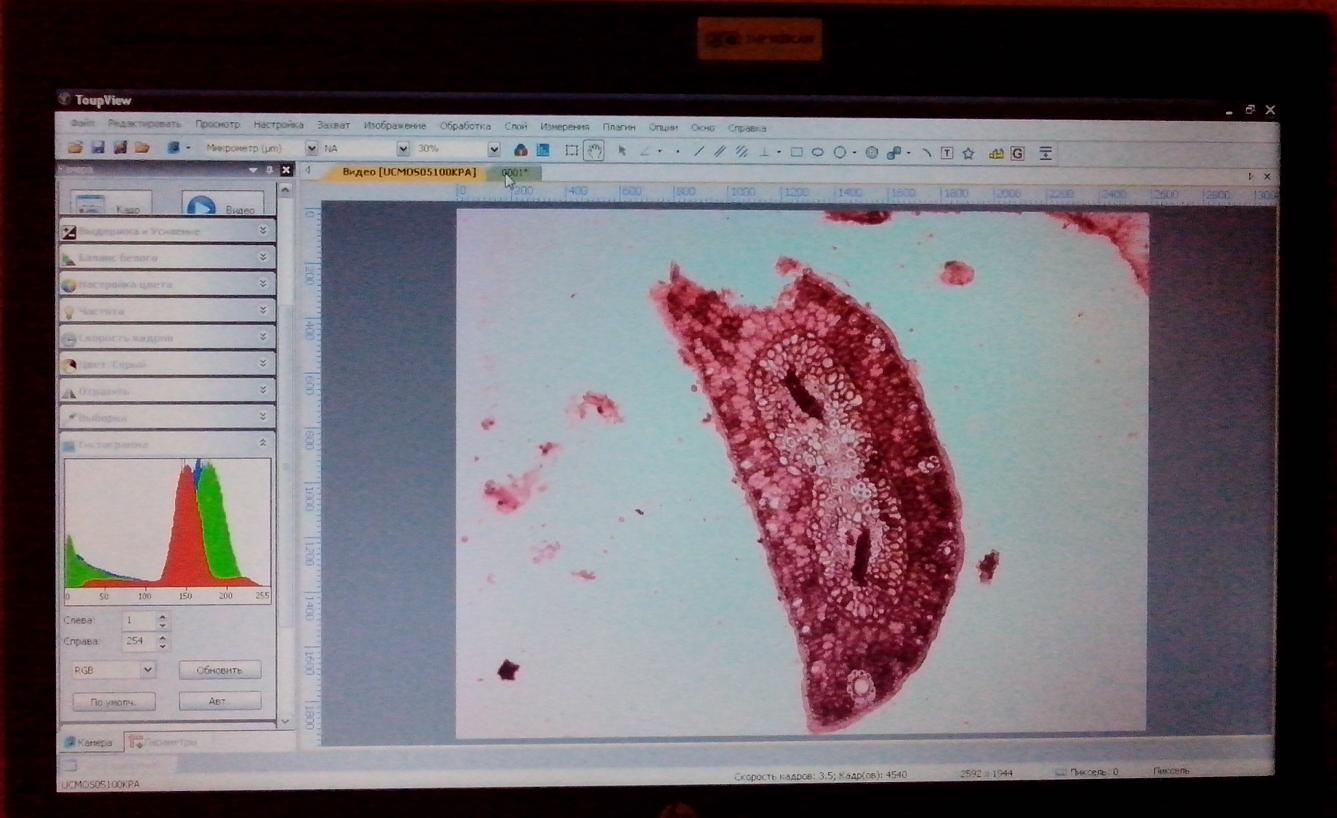Open the Просмотр menu
The image size is (1337, 818).
217,125
